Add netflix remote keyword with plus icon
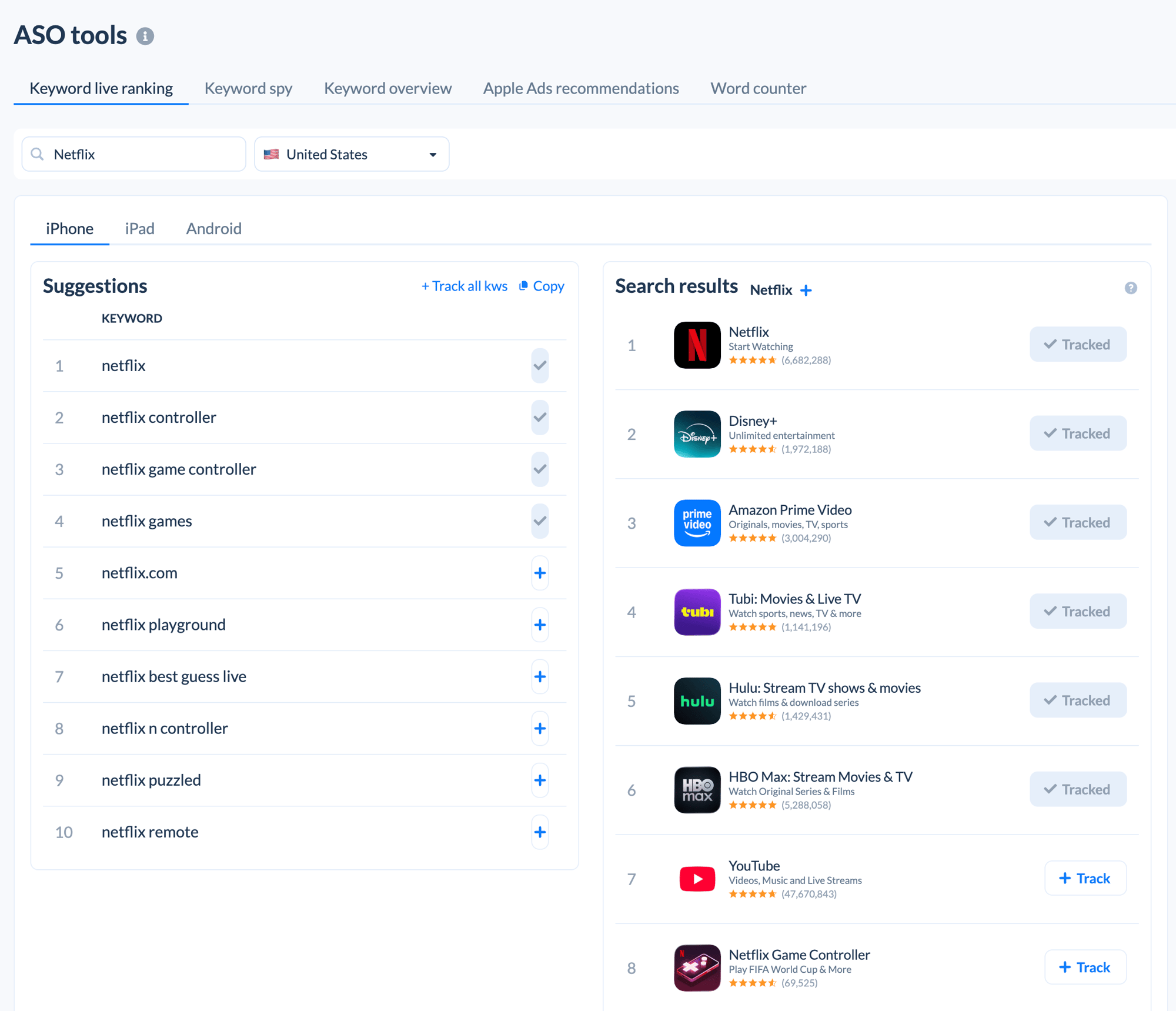Image resolution: width=1176 pixels, height=1011 pixels. tap(540, 832)
